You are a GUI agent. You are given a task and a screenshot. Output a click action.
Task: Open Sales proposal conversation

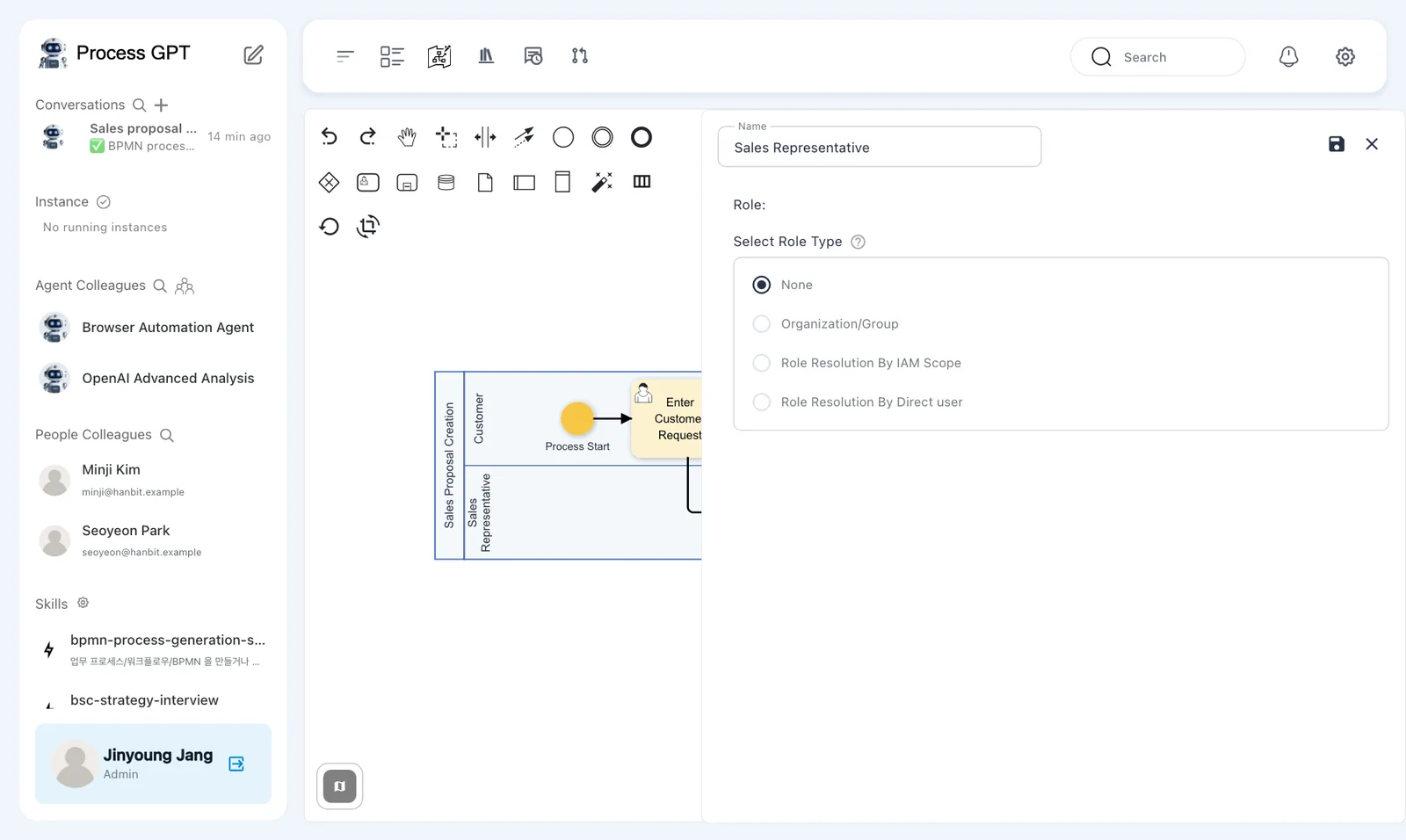(x=153, y=137)
